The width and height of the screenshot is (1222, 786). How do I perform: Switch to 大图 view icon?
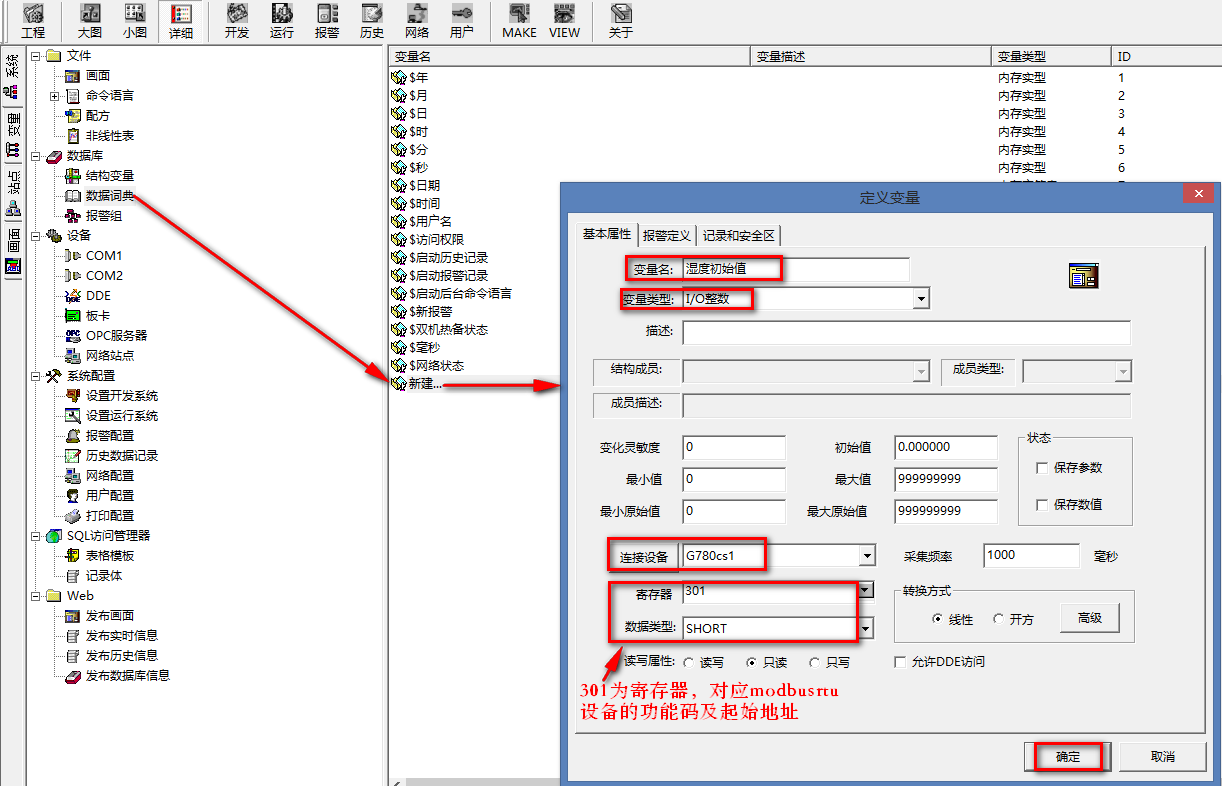click(90, 20)
